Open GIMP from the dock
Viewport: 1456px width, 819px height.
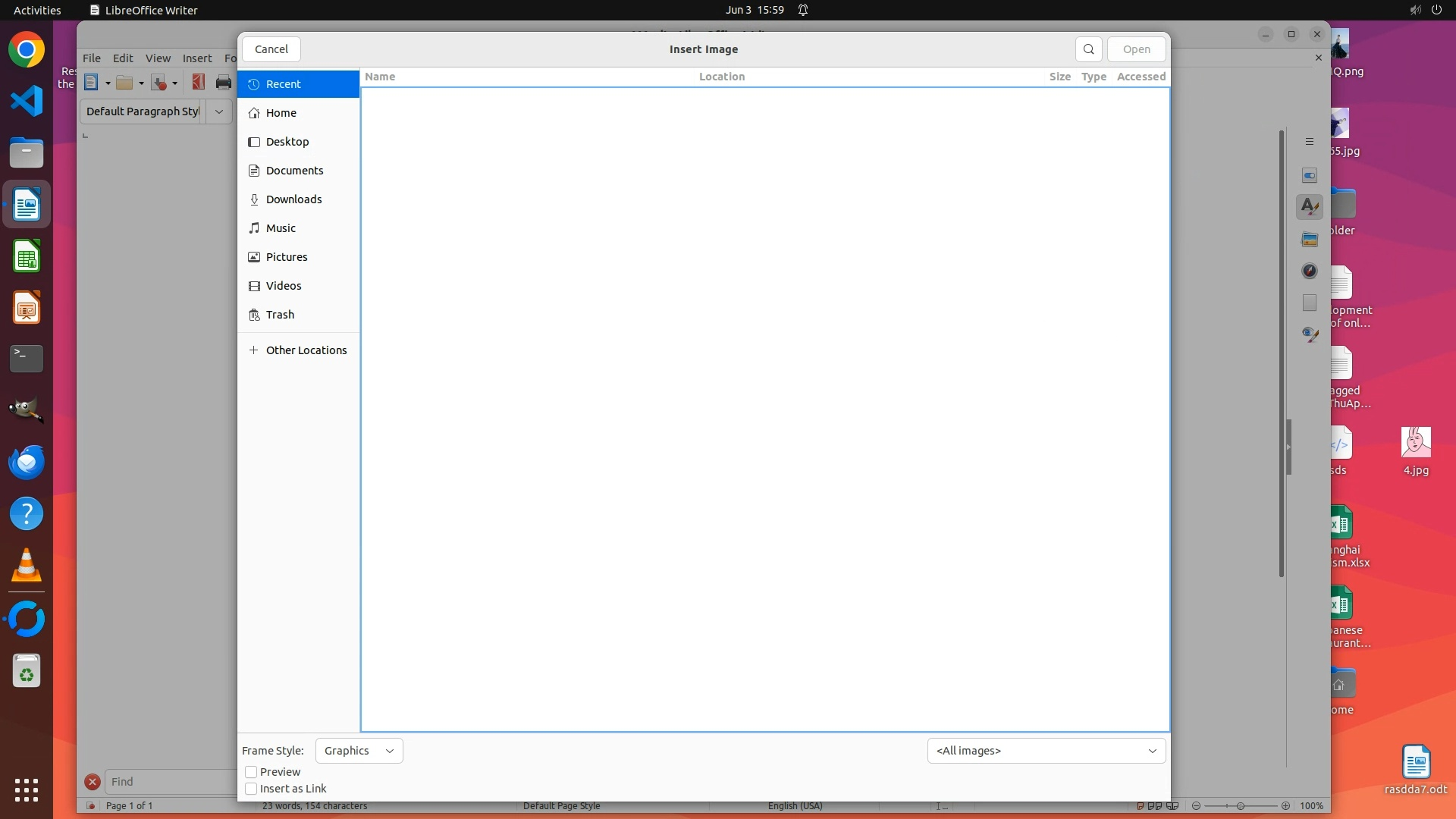[x=27, y=410]
